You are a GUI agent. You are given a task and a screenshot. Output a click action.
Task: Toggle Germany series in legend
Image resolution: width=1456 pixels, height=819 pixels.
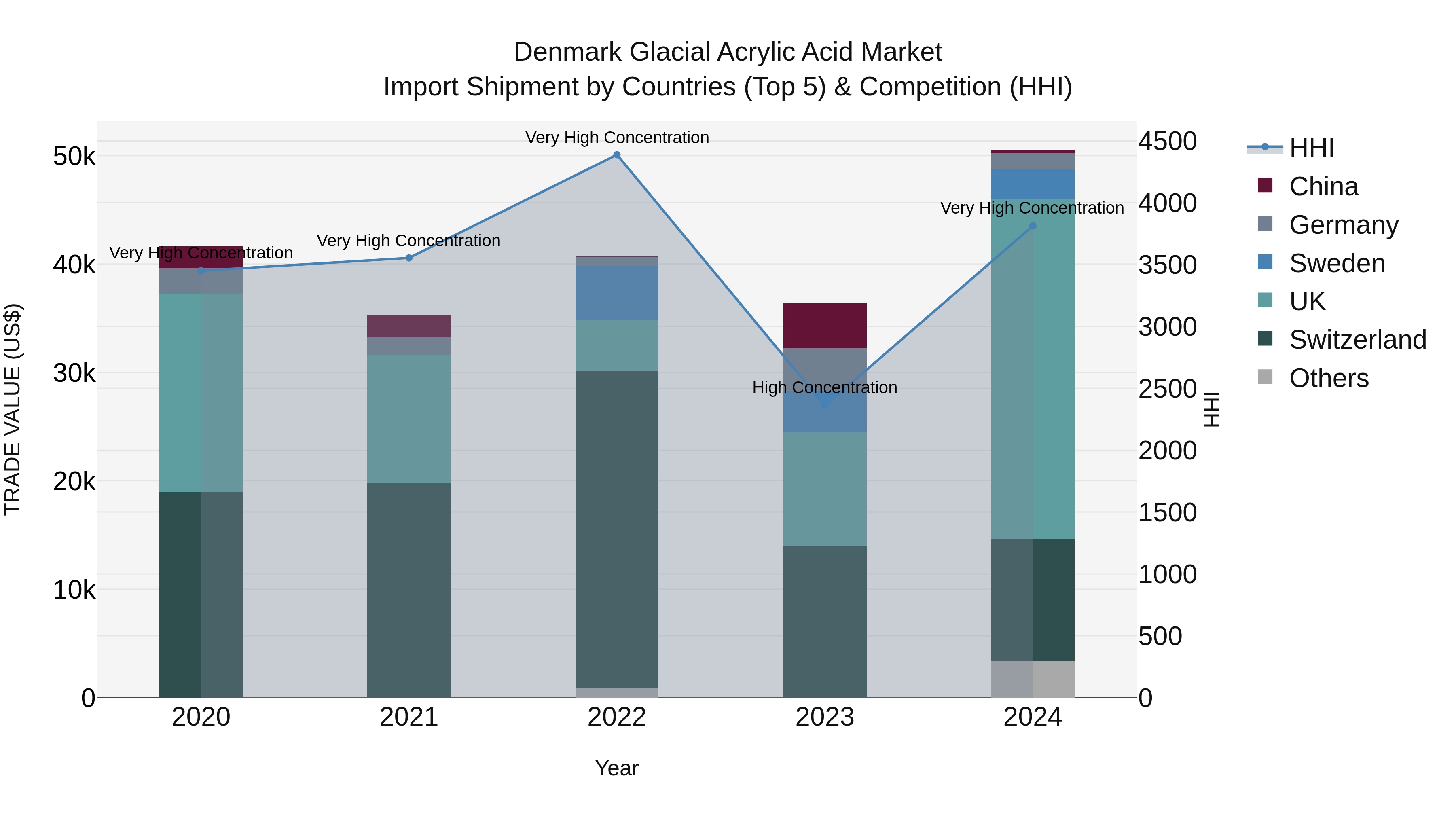coord(1328,224)
